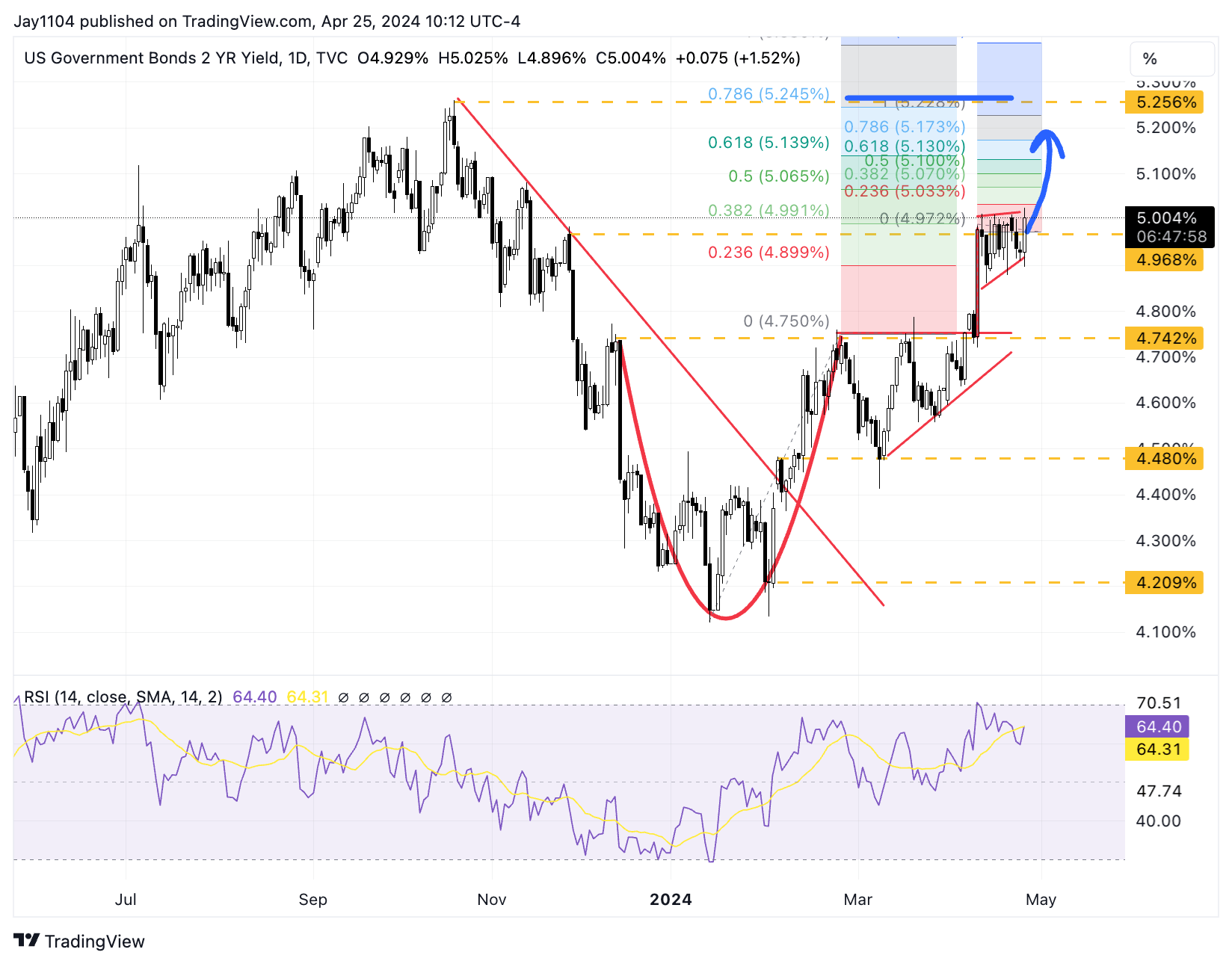Click the US Government Bonds 2 YR Yield title

(153, 58)
